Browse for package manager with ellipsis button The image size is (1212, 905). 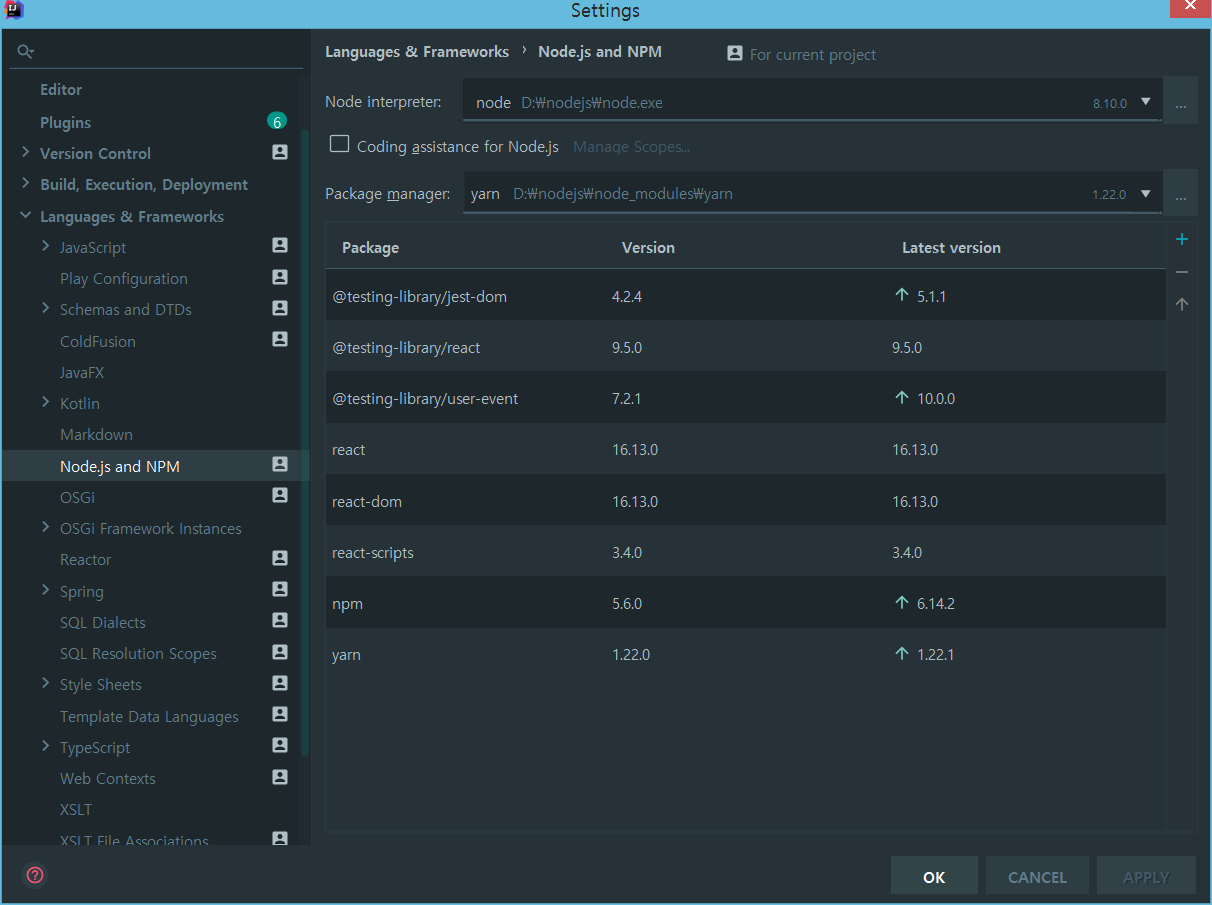click(1181, 194)
